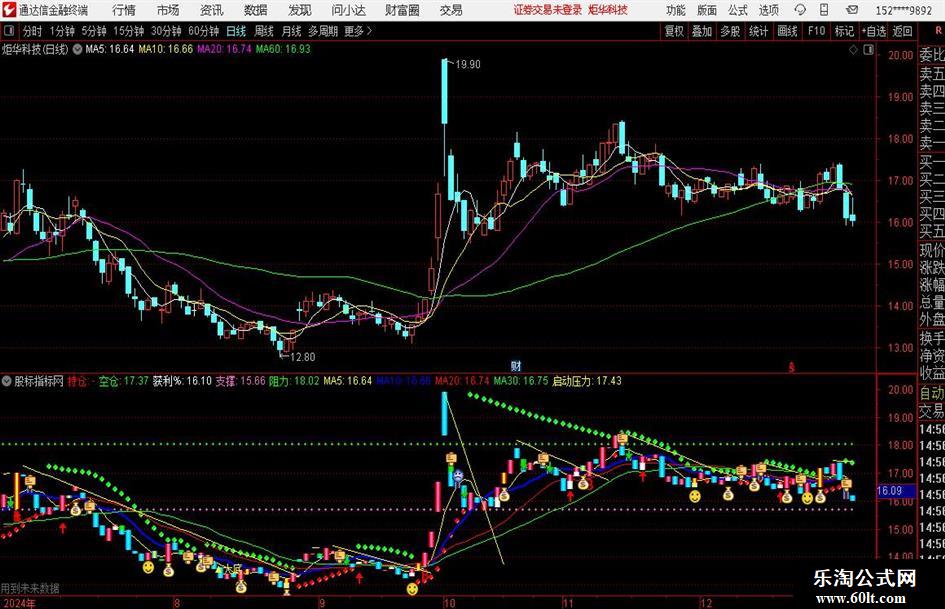Screen dimensions: 945x609
Task: Open the mail envelope icon
Action: tap(852, 10)
